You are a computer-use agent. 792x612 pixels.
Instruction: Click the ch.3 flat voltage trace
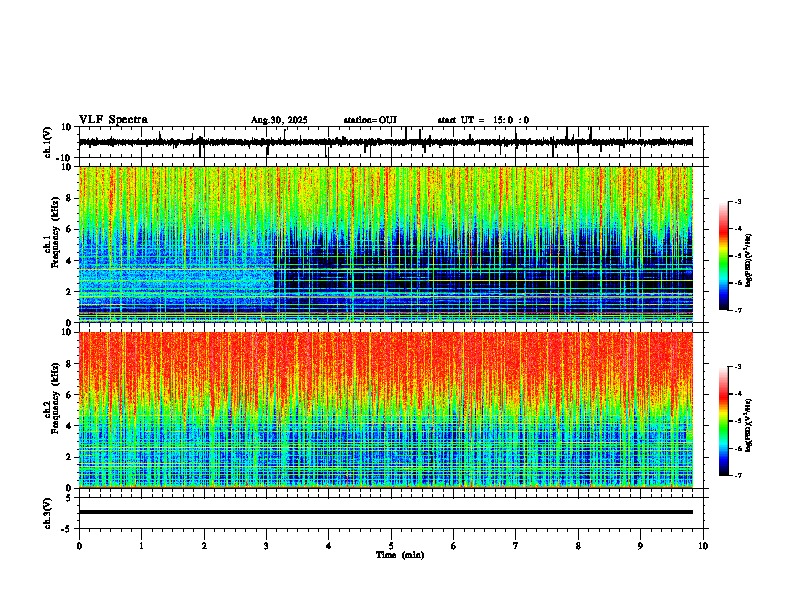pyautogui.click(x=386, y=512)
